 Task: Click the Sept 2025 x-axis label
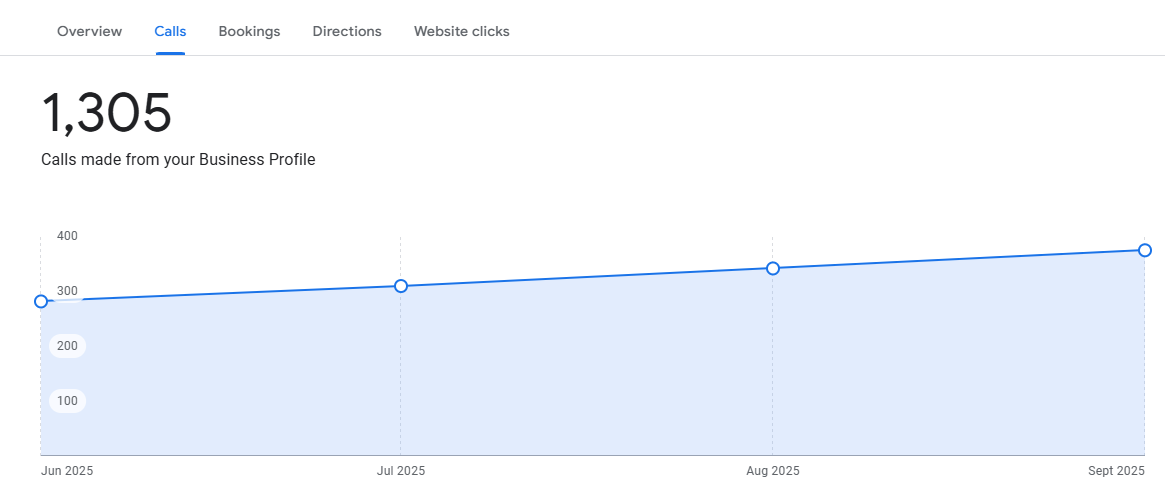(1117, 471)
